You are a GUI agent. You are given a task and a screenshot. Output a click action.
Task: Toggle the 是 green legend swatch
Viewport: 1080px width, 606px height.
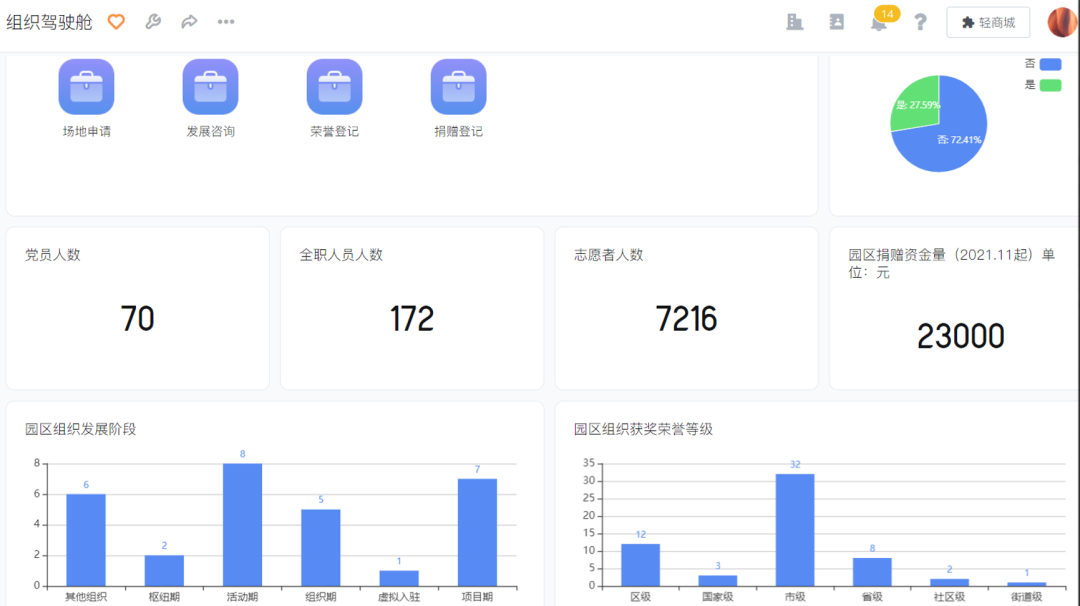pyautogui.click(x=1050, y=85)
